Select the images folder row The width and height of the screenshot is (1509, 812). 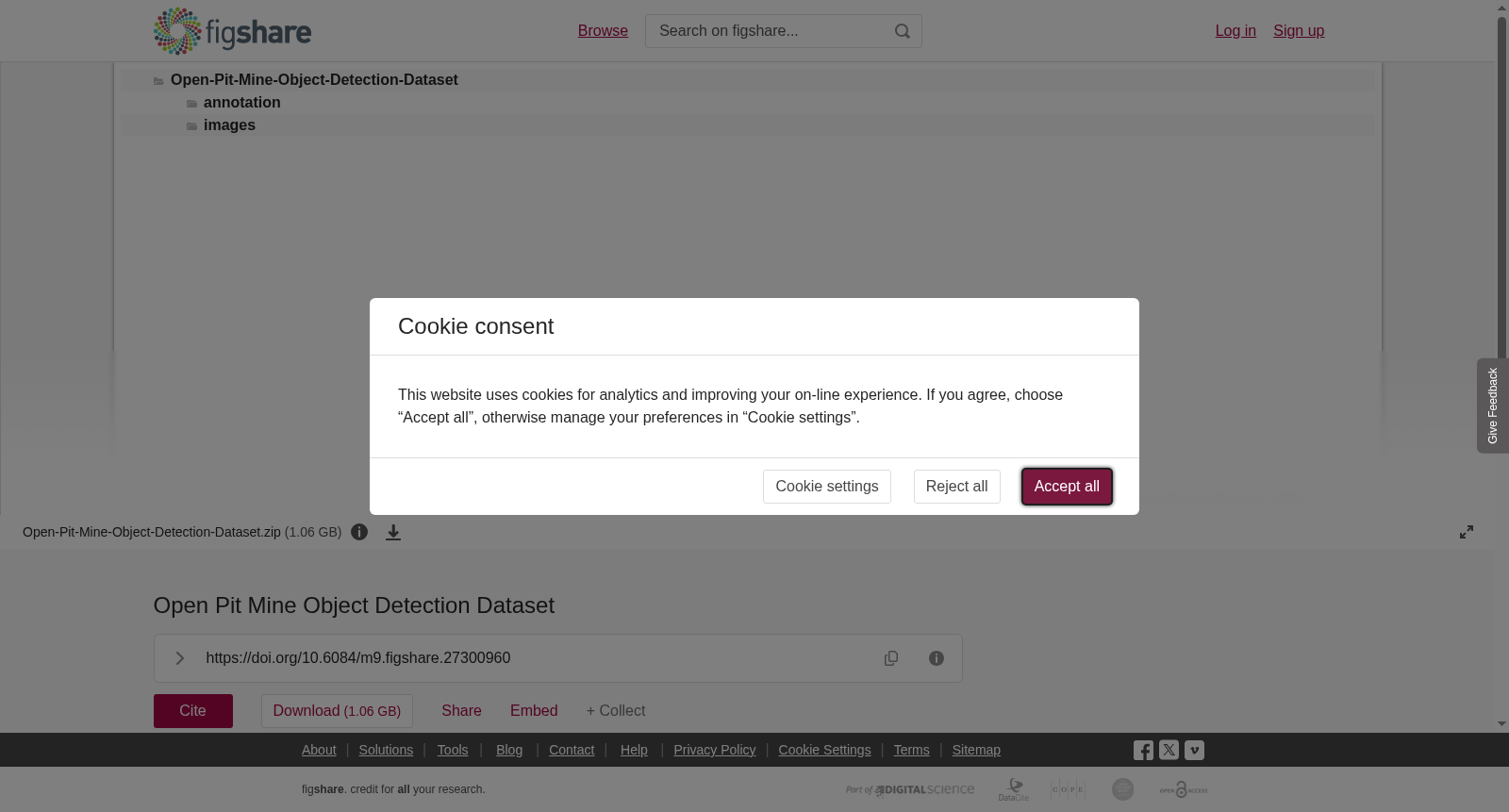(747, 125)
